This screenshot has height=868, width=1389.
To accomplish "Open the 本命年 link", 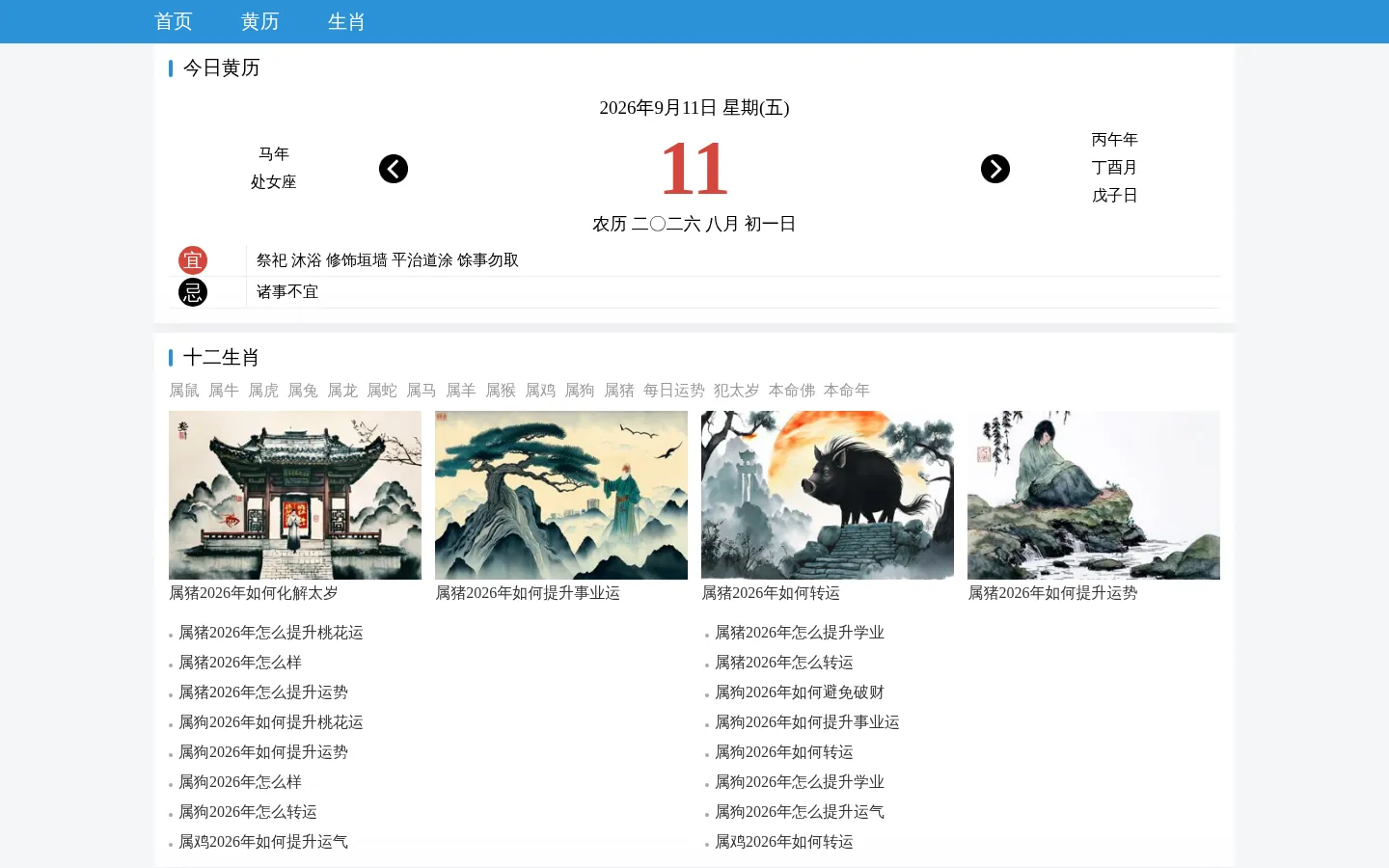I will 847,391.
